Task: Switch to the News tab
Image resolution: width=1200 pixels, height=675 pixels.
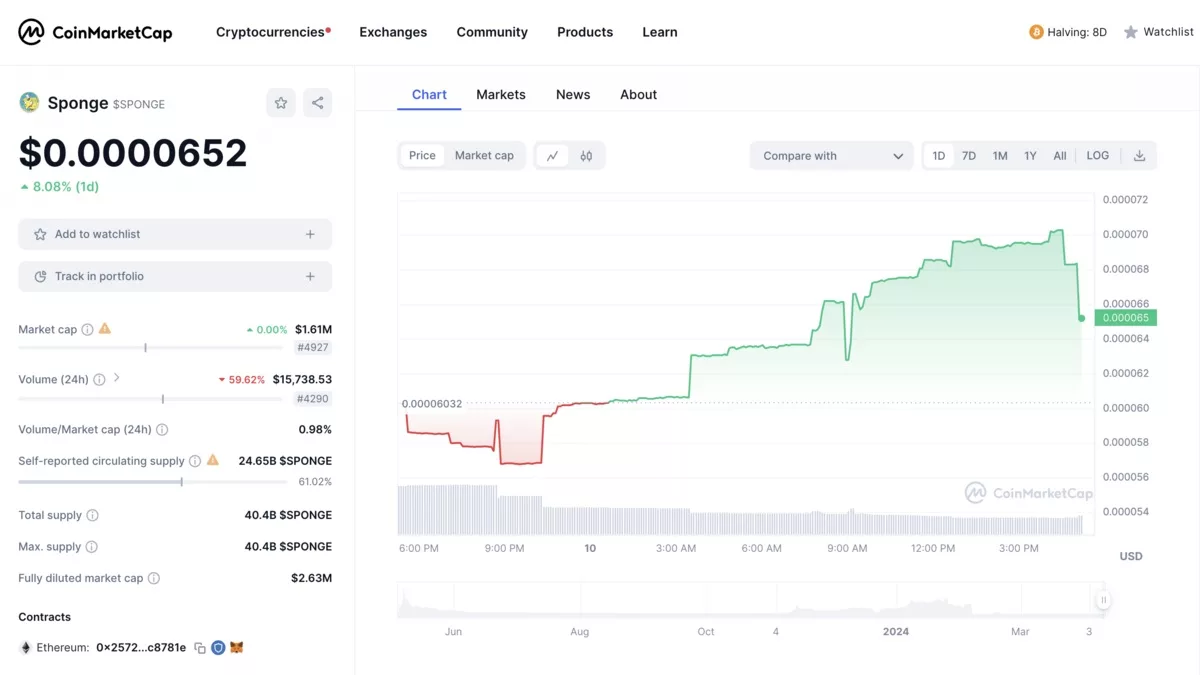Action: [573, 95]
